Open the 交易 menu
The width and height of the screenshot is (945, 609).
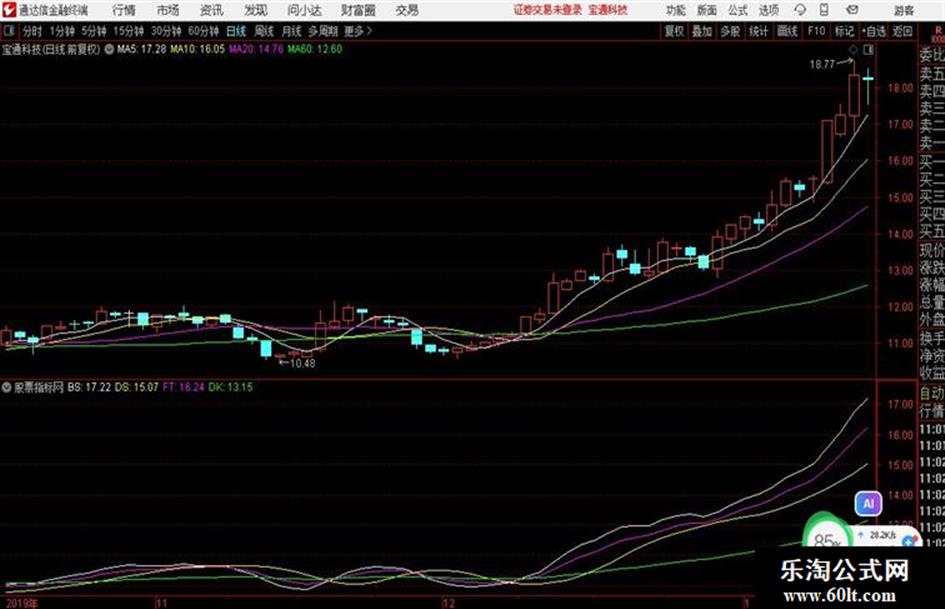pos(407,10)
